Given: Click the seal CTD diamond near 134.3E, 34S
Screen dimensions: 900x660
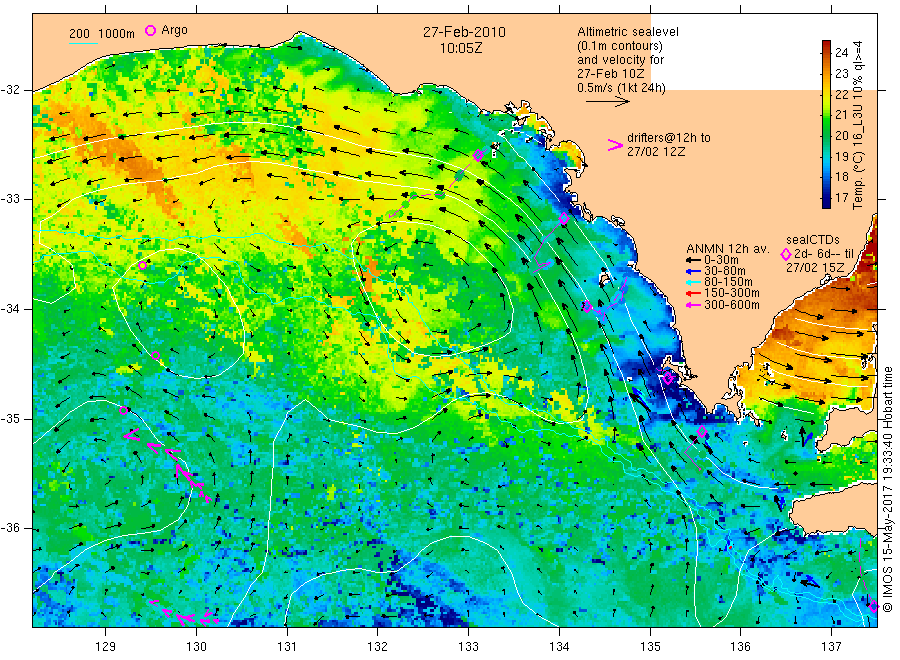Looking at the screenshot, I should (587, 306).
